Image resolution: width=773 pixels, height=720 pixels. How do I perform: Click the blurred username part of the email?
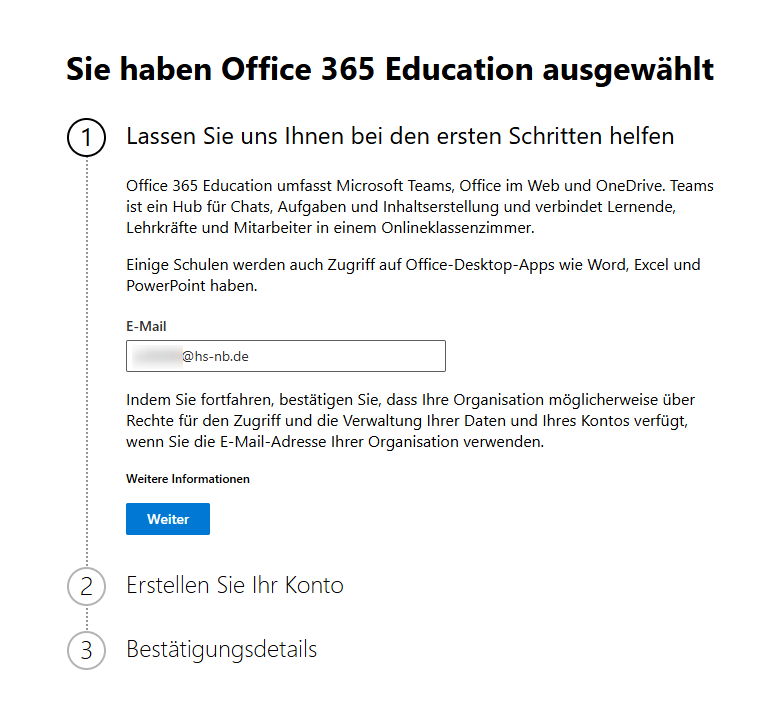coord(156,355)
